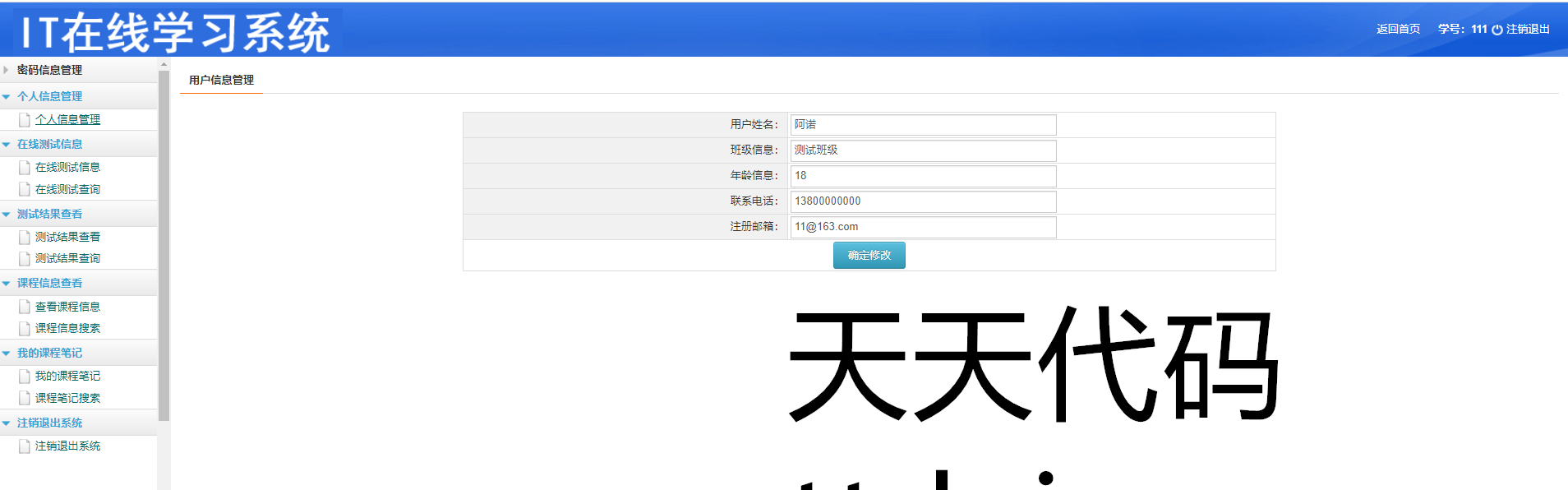Focus the 联系电话 text box
This screenshot has width=1568, height=490.
pyautogui.click(x=923, y=201)
